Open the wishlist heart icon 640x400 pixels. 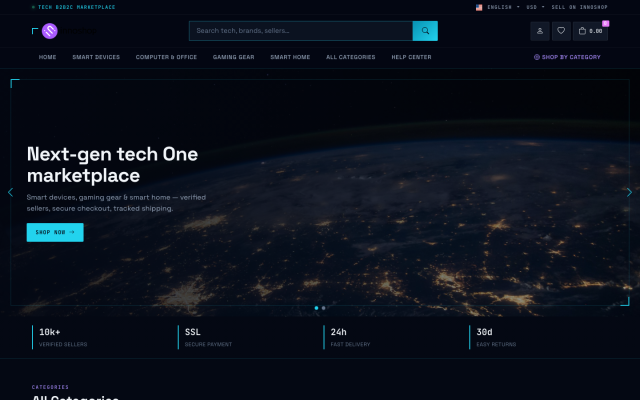[561, 31]
